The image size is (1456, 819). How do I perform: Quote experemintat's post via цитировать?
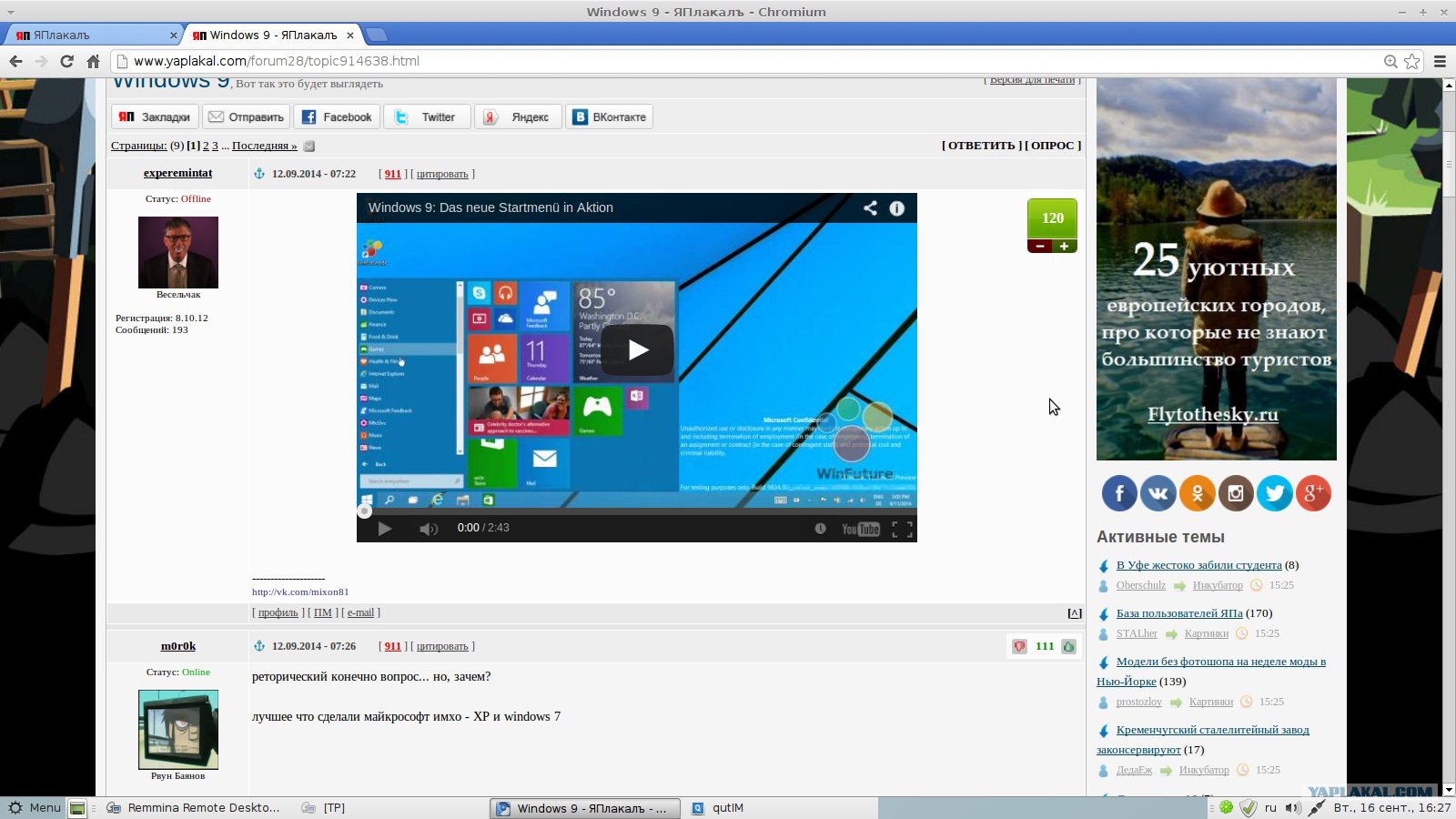[x=442, y=174]
